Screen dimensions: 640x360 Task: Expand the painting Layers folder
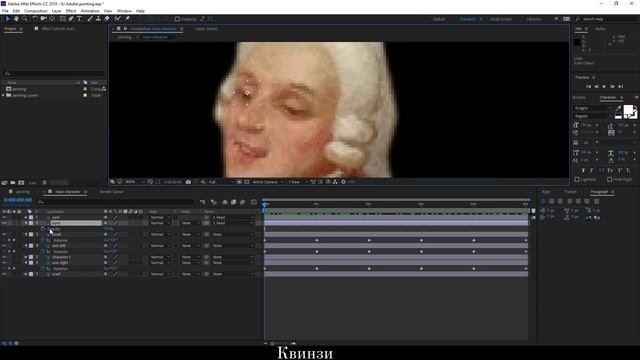point(3,96)
